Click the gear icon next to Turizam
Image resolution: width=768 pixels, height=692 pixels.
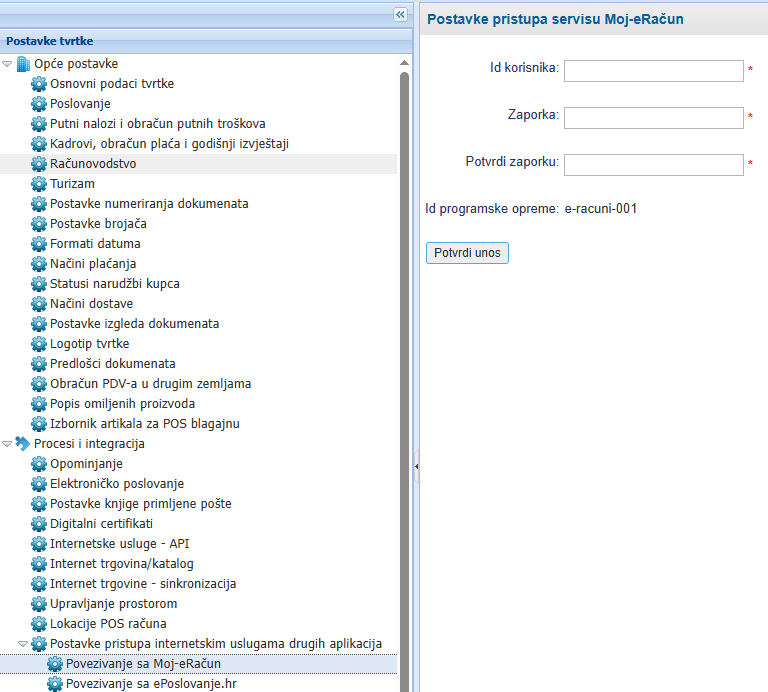point(39,184)
